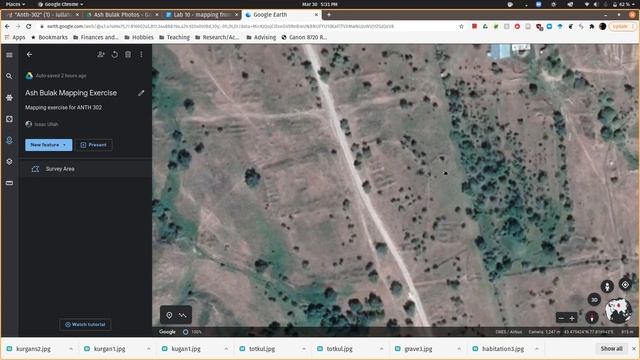640x360 pixels.
Task: Toggle 3D view button
Action: (594, 300)
